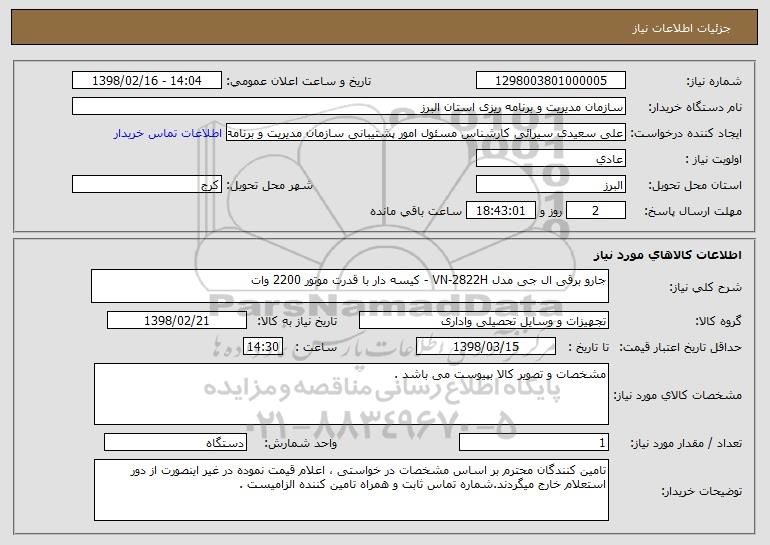Select the delivery city field 'کرج'
This screenshot has height=545, width=770.
click(147, 184)
